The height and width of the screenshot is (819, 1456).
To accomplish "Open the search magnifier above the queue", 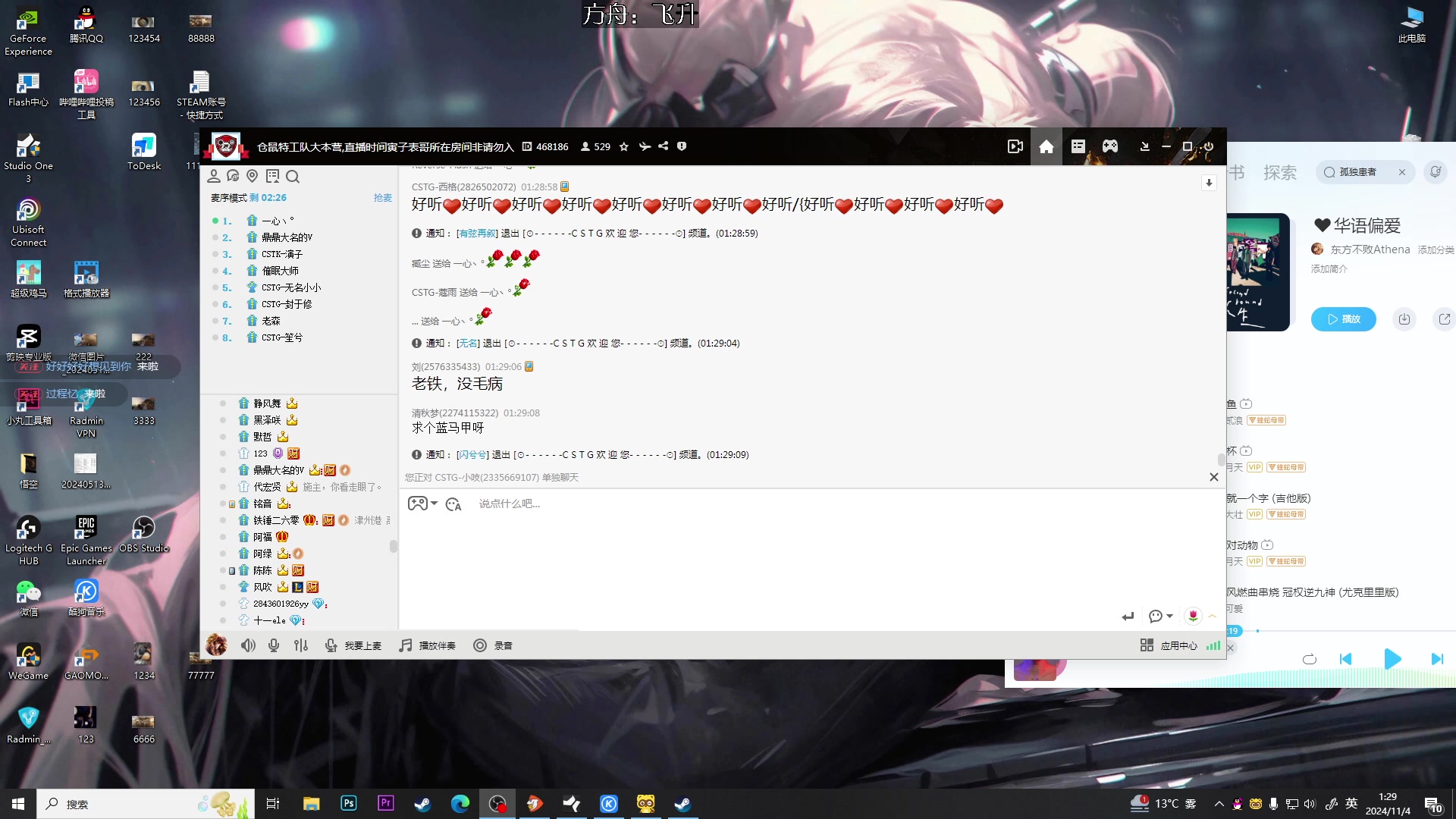I will tap(293, 176).
